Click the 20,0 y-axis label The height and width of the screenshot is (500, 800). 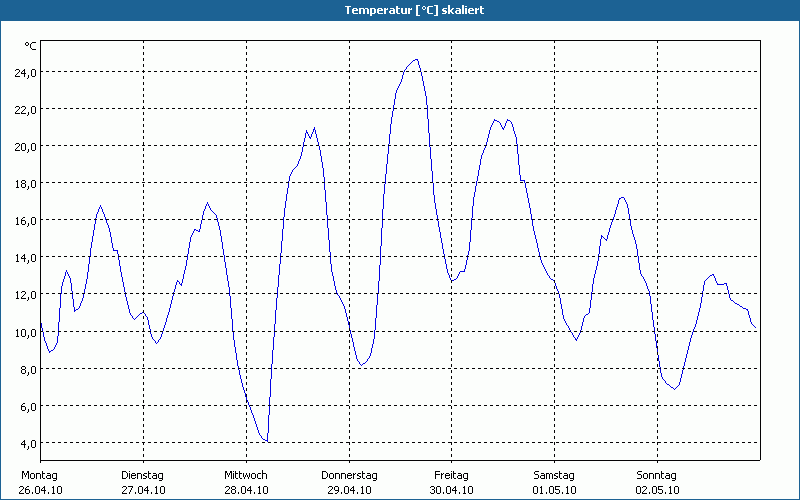tap(25, 147)
